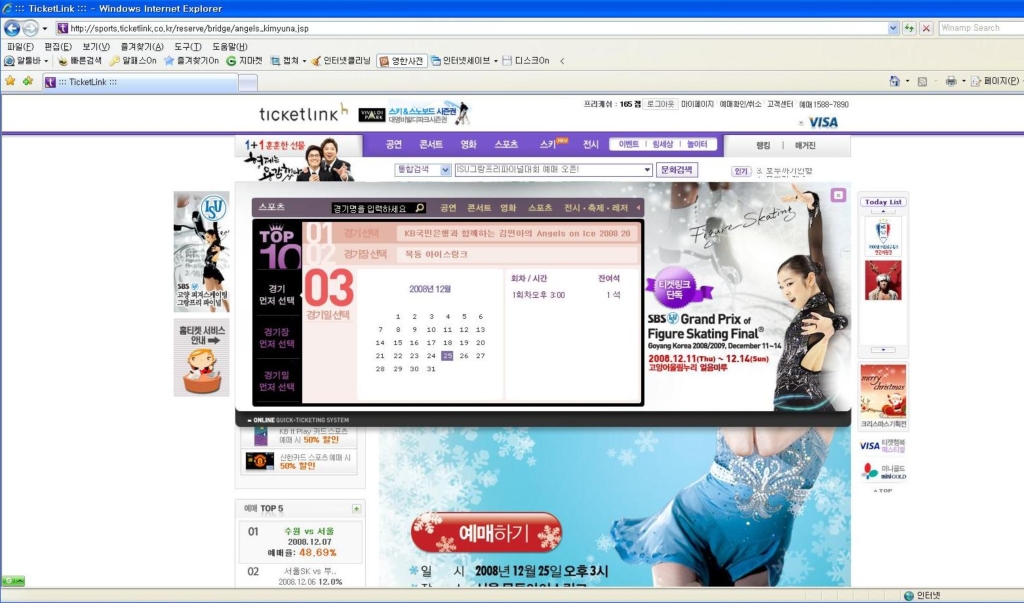The image size is (1024, 603).
Task: Click the Winamp Search input field
Action: [980, 28]
